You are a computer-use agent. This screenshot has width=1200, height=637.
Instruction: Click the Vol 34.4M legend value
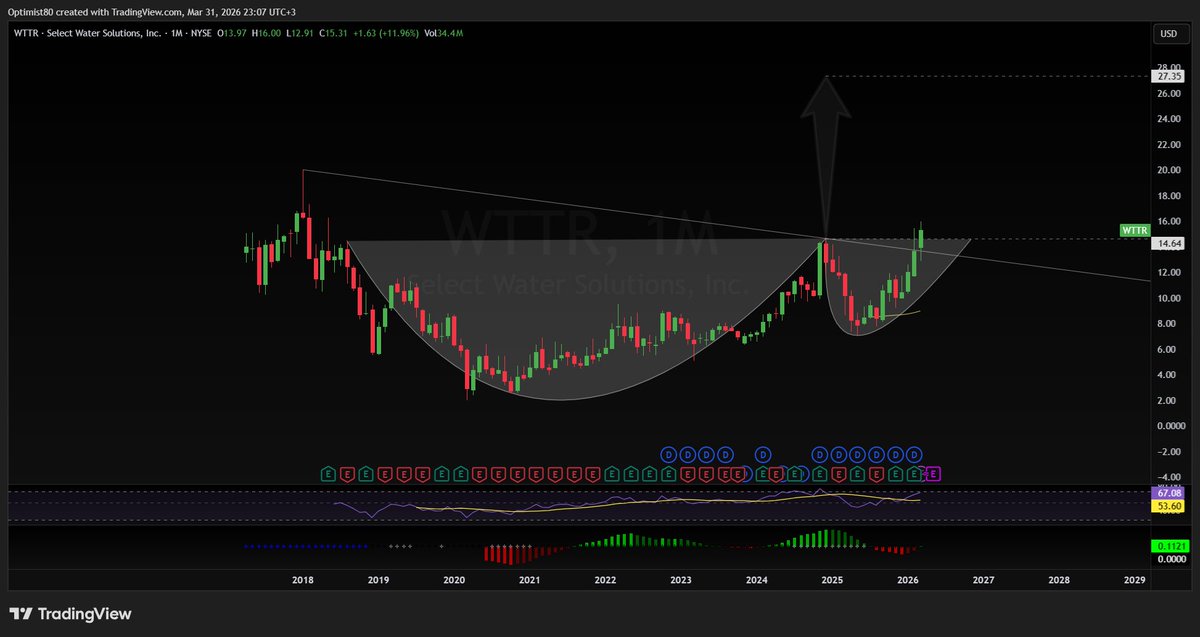(443, 34)
